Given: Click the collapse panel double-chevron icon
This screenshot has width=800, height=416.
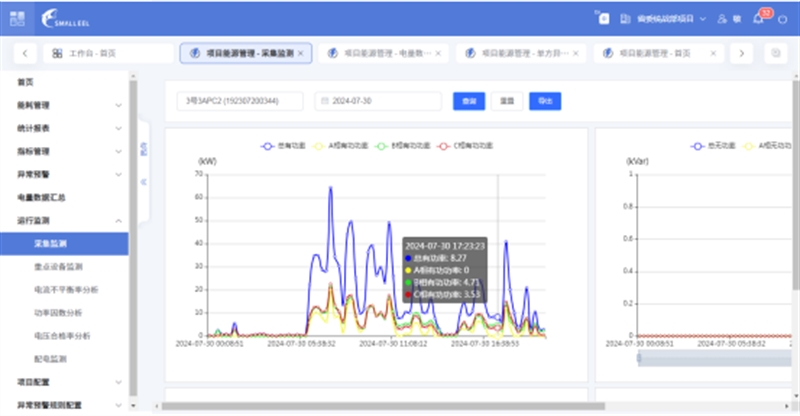Looking at the screenshot, I should click(x=141, y=181).
